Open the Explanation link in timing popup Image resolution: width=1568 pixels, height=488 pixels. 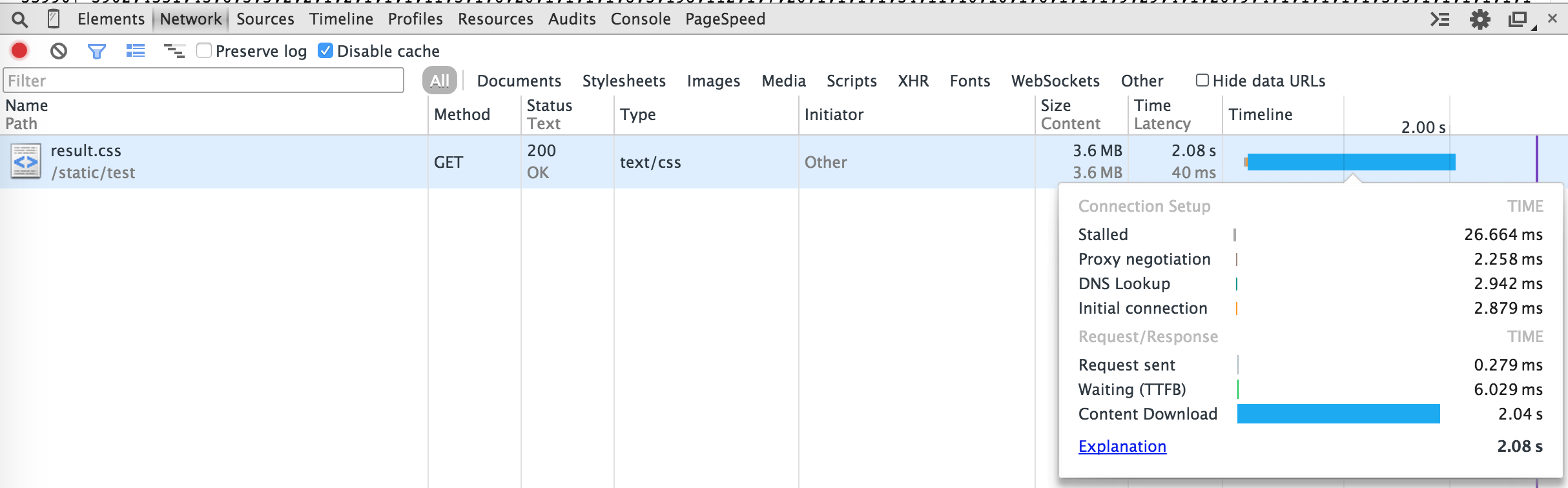point(1122,446)
